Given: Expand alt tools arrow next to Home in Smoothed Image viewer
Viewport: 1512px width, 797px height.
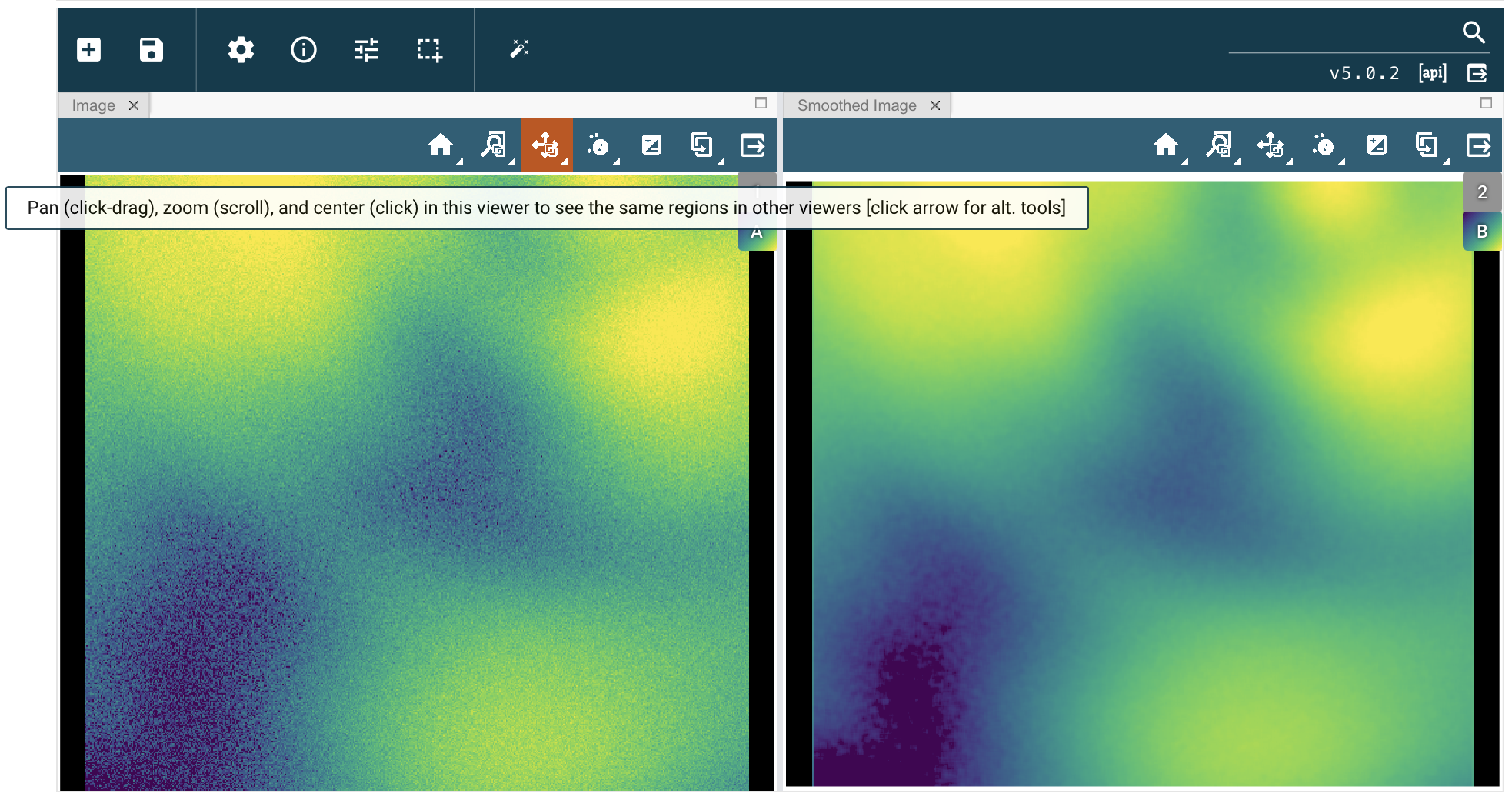Looking at the screenshot, I should [x=1185, y=162].
